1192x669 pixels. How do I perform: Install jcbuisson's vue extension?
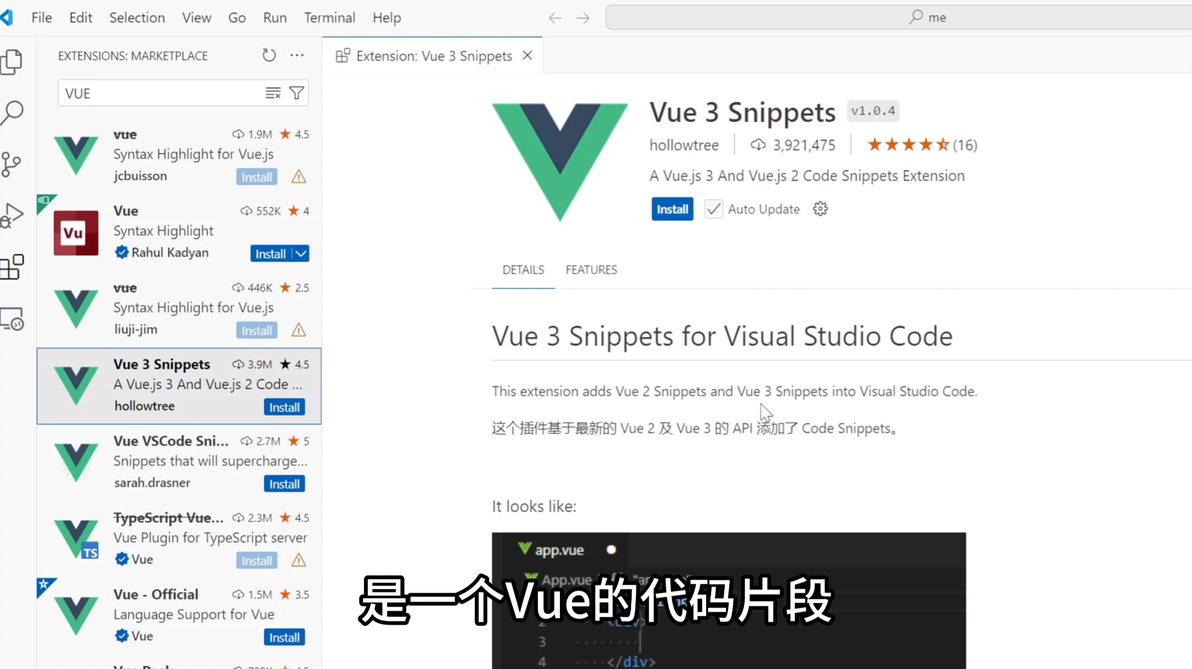(257, 177)
